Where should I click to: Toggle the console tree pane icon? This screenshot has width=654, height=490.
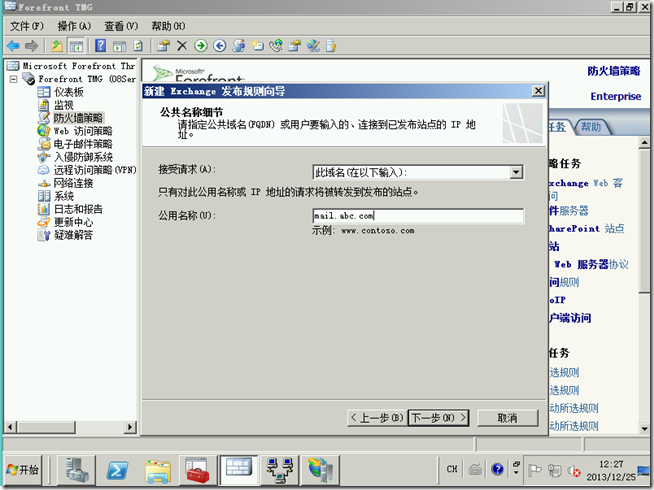76,46
